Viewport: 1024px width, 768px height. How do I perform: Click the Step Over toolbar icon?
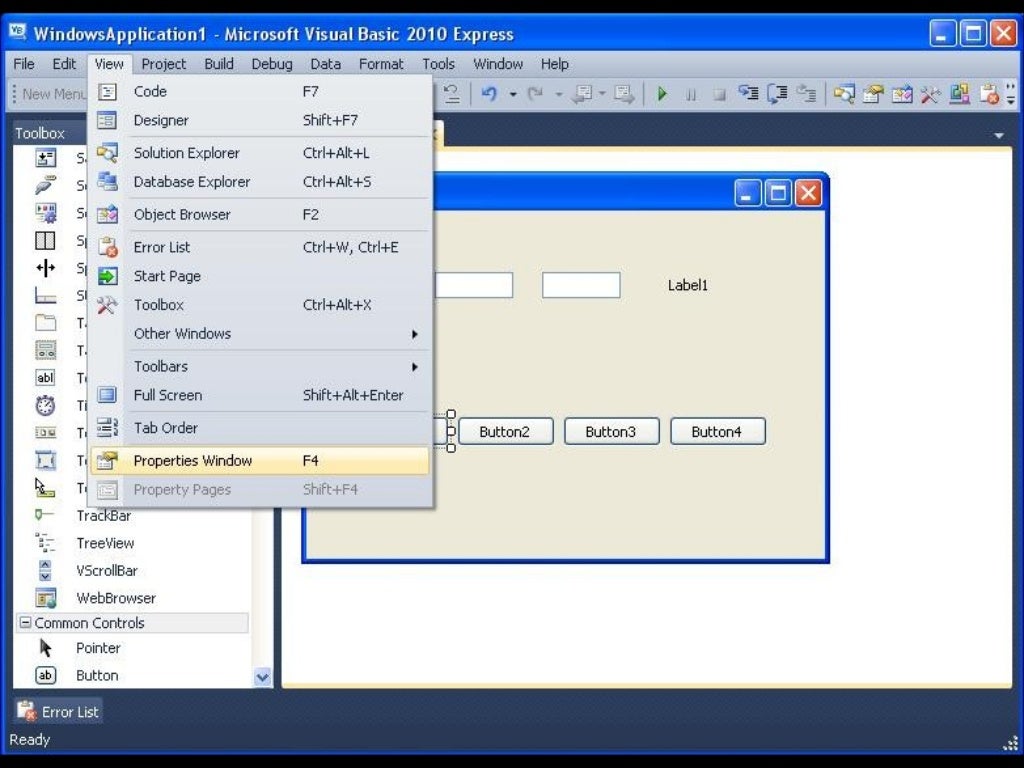[777, 94]
